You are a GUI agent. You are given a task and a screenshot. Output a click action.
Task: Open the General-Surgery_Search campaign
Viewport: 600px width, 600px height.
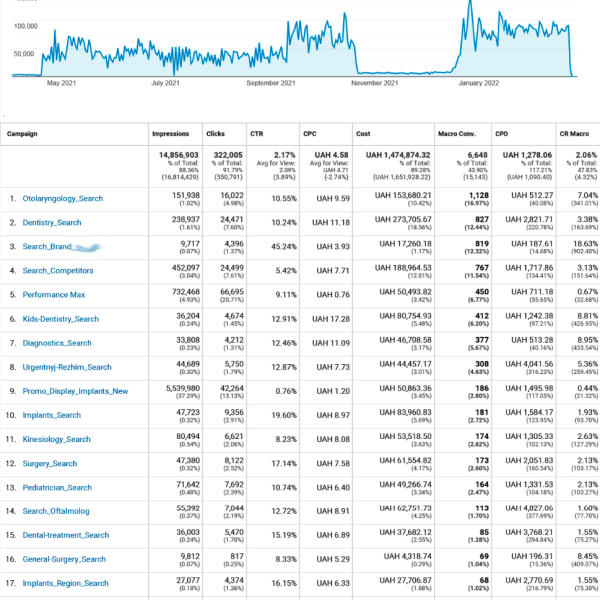[64, 560]
